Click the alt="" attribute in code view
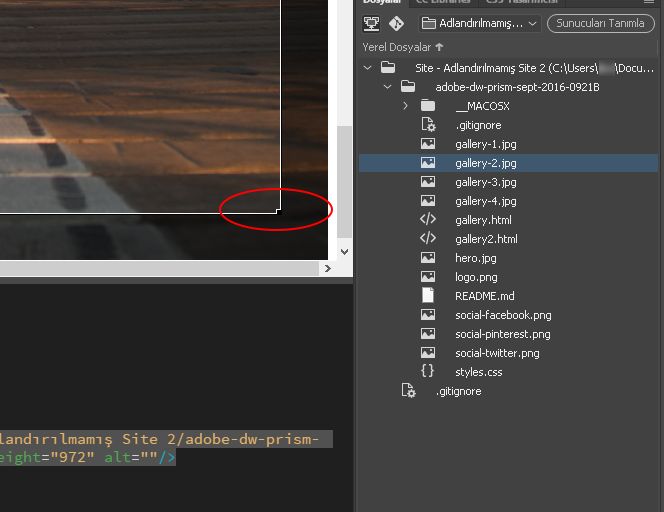 [131, 457]
